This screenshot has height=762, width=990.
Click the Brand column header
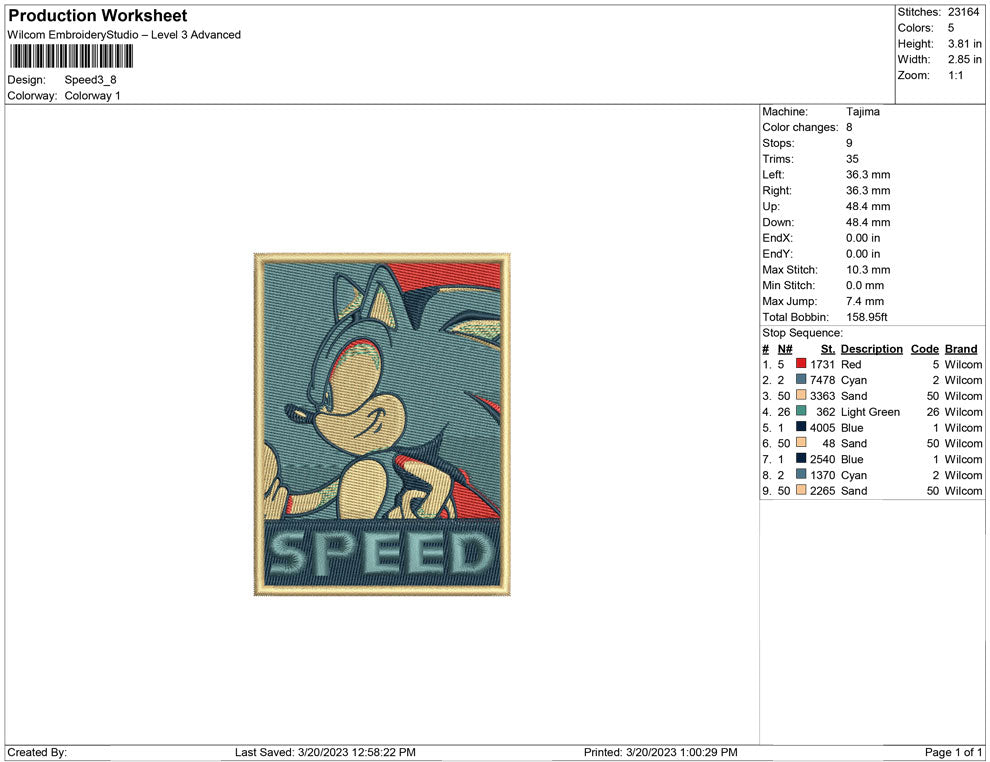(x=960, y=348)
